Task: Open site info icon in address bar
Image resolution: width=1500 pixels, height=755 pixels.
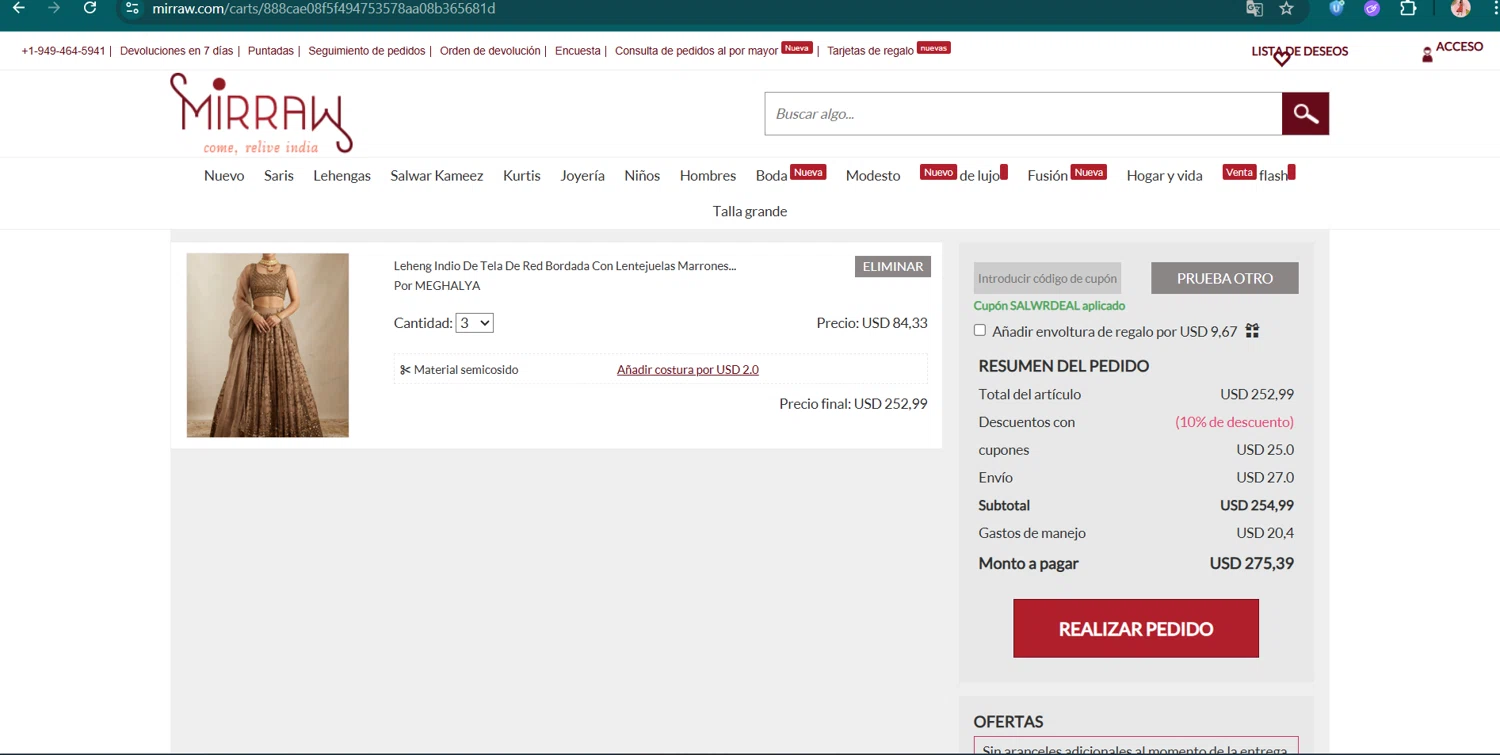Action: click(x=132, y=8)
